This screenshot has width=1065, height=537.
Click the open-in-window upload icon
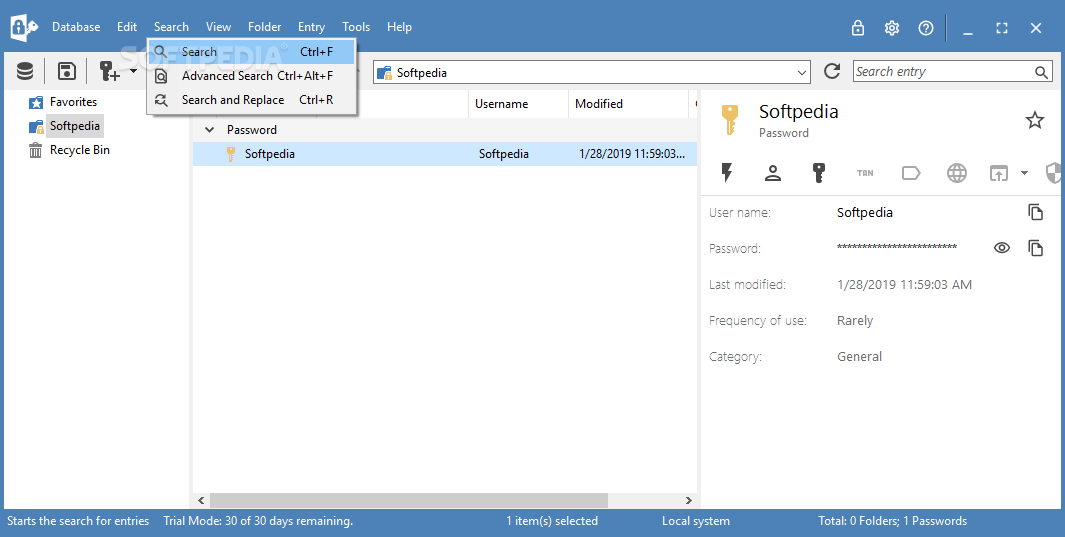pos(998,173)
